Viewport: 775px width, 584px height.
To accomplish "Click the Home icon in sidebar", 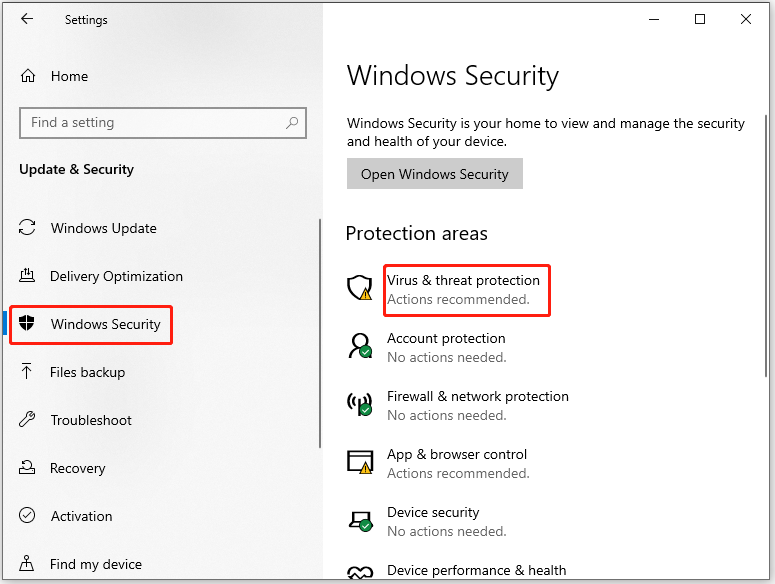I will coord(28,76).
